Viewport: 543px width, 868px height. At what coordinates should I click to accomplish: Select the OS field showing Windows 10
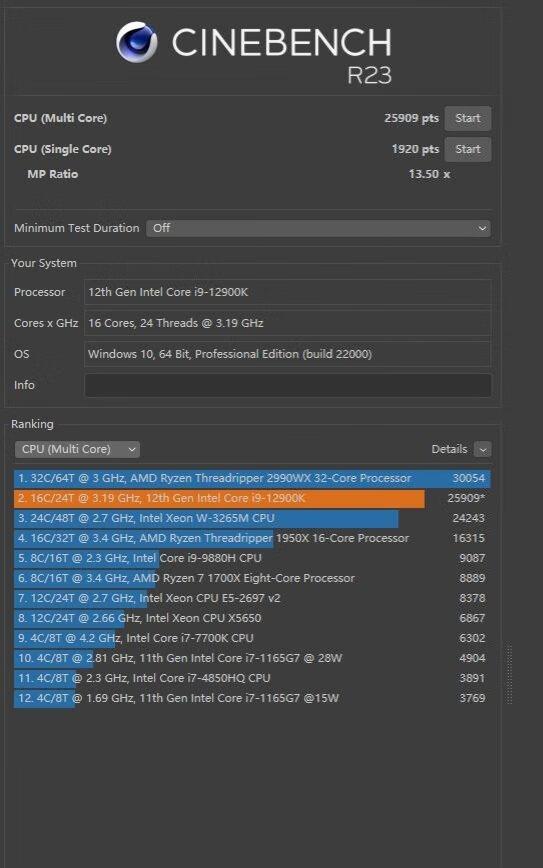tap(288, 354)
